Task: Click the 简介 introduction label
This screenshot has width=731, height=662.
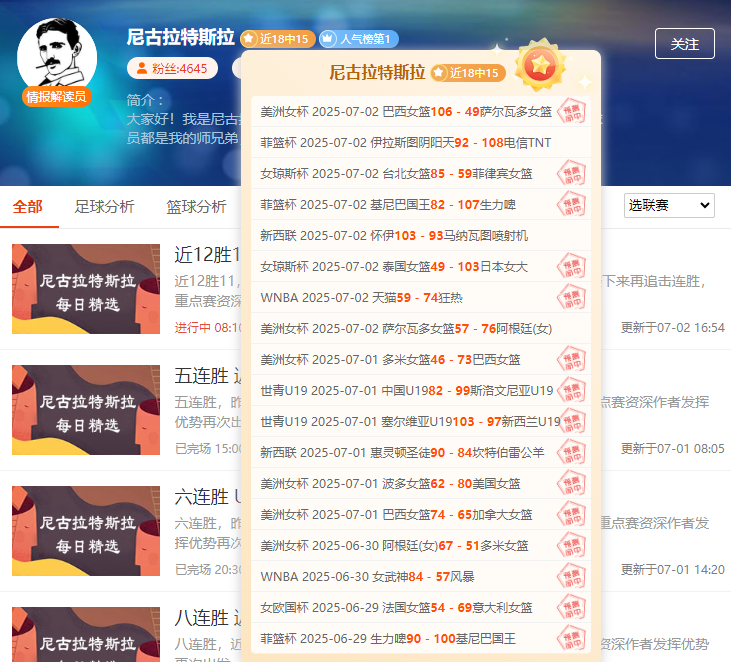Action: [145, 100]
